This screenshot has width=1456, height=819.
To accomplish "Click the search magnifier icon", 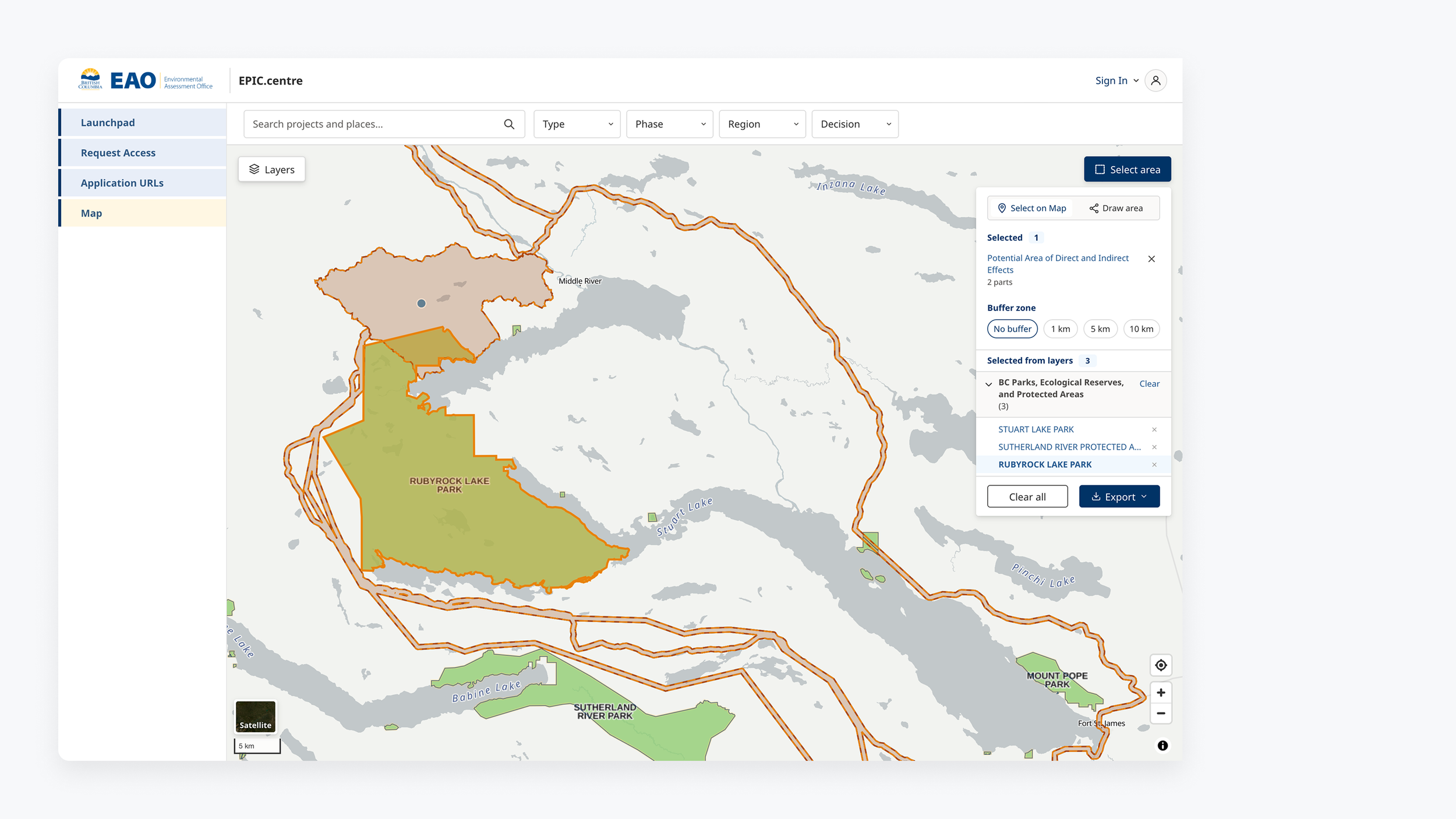I will click(x=509, y=124).
